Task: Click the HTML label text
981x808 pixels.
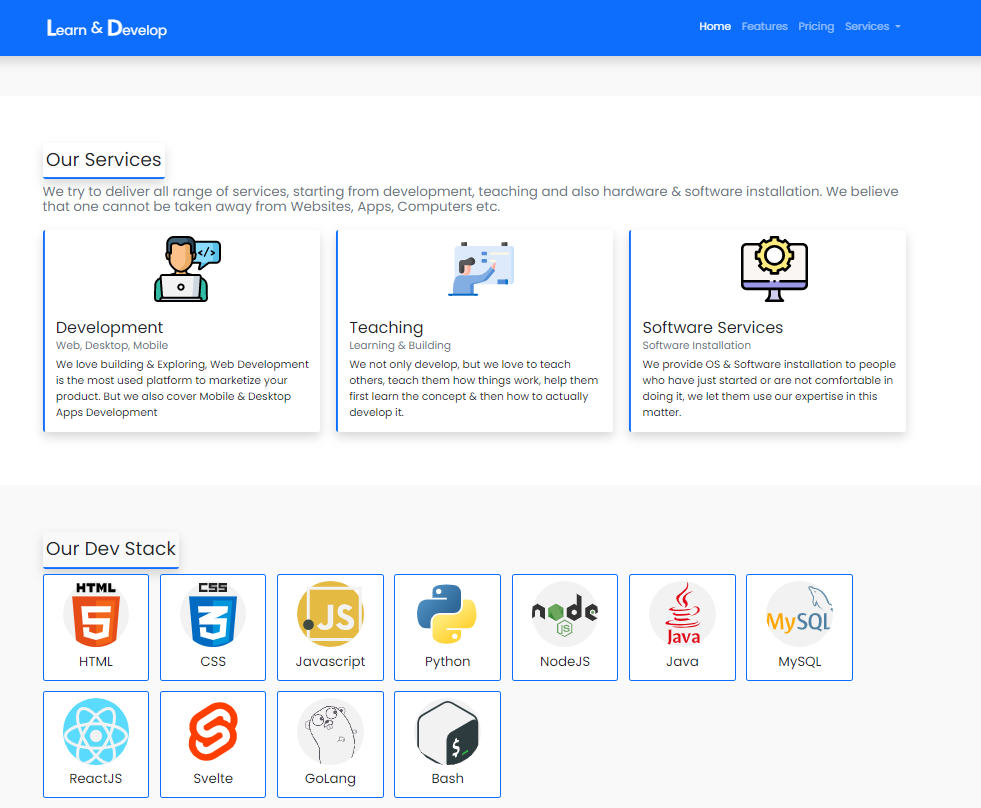Action: (96, 662)
